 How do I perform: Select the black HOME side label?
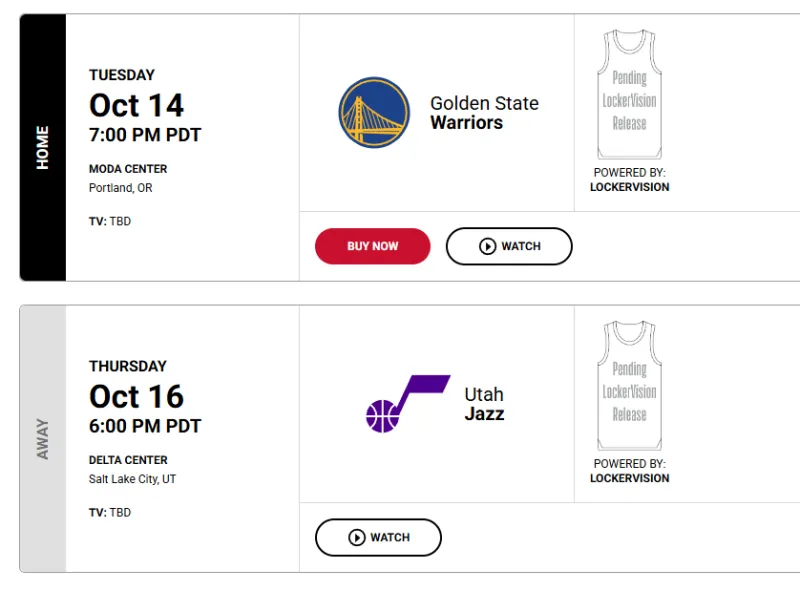[43, 147]
